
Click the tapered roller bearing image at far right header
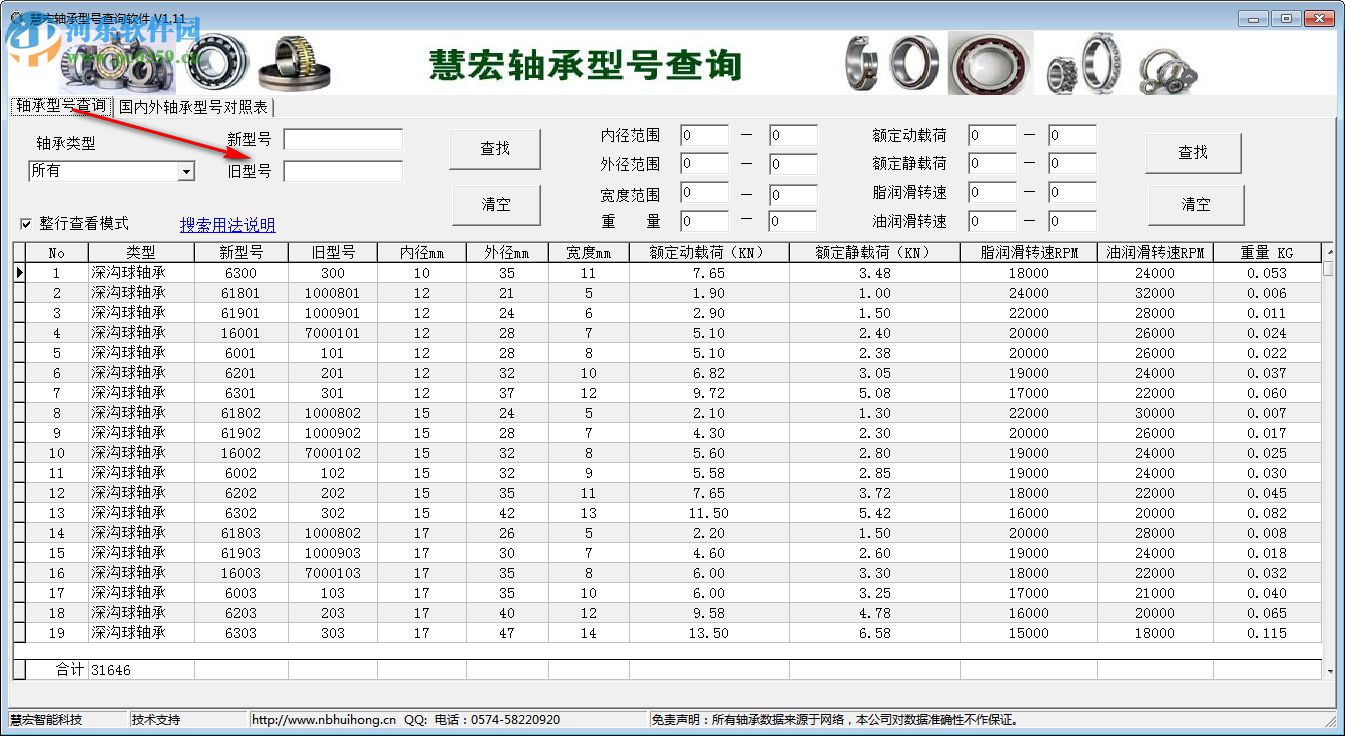click(x=1165, y=65)
